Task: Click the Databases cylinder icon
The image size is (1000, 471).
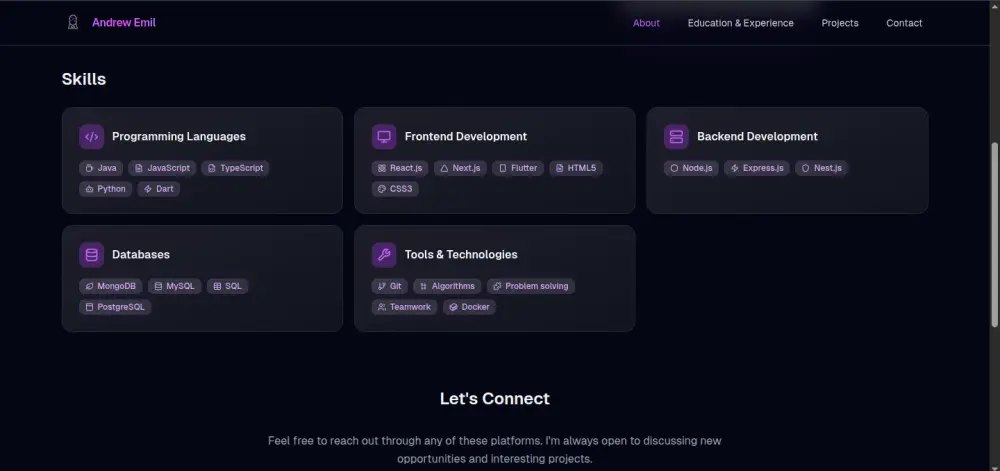Action: (x=92, y=255)
